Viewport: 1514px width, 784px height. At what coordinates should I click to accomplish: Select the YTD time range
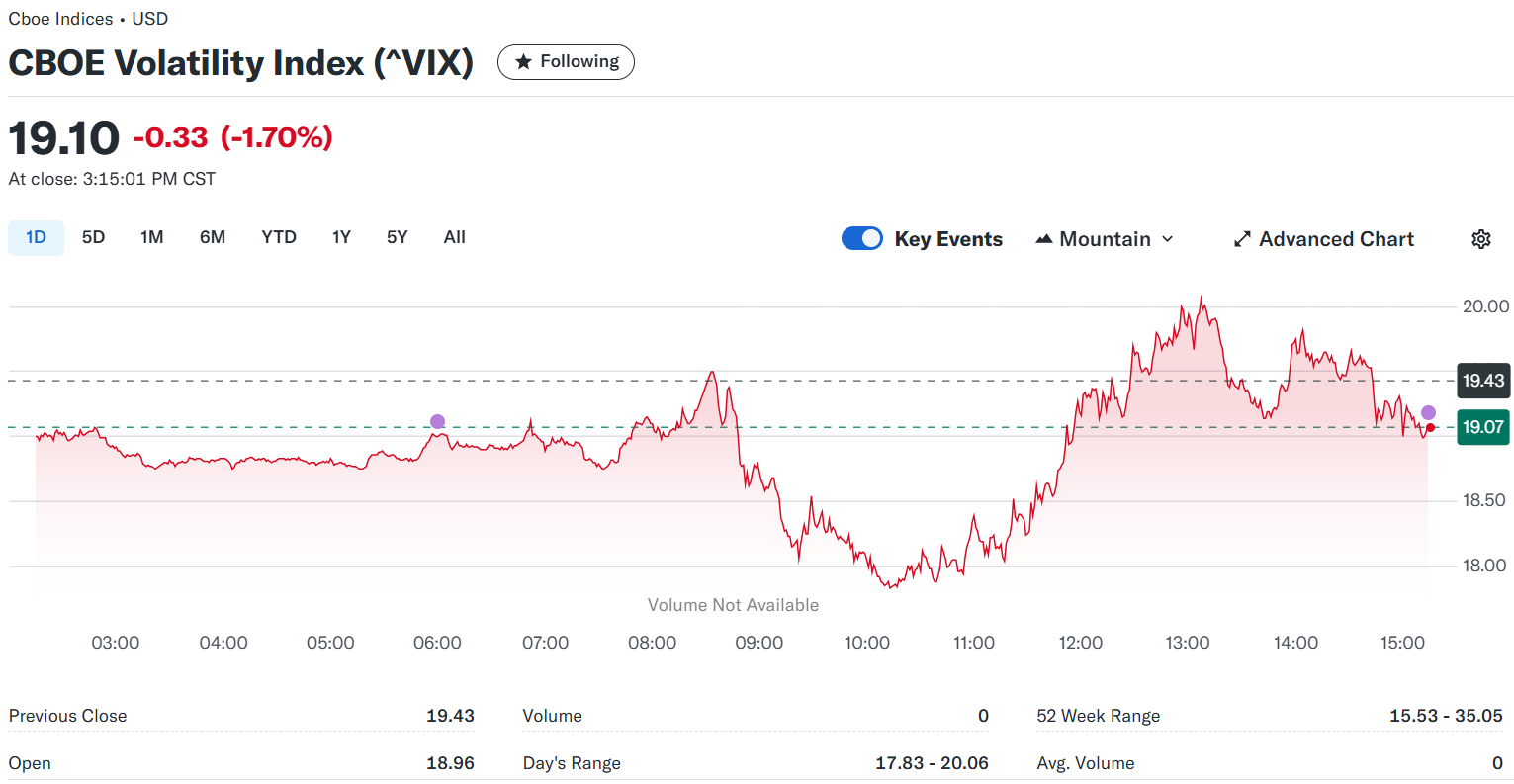(x=279, y=238)
